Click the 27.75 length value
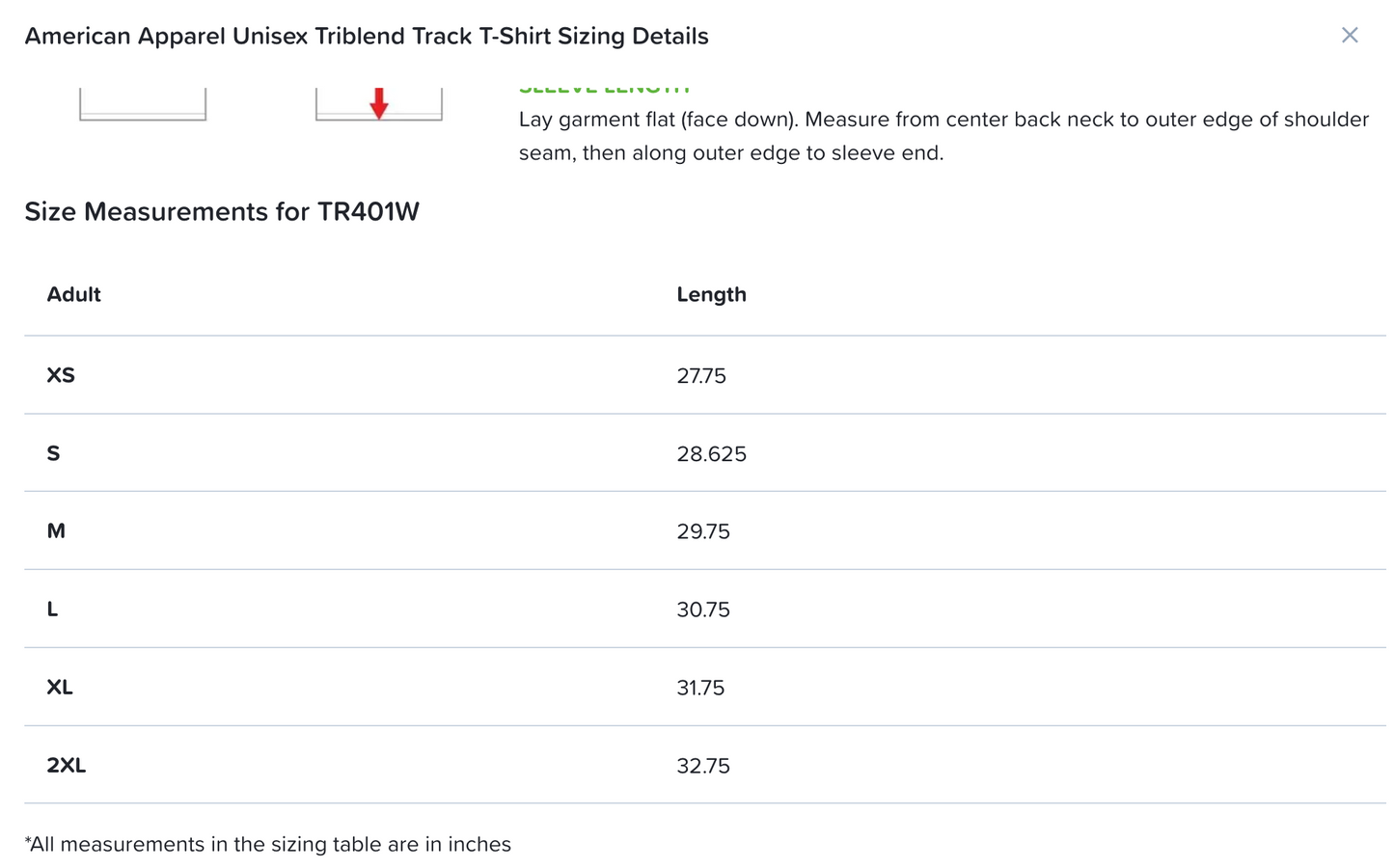This screenshot has height=868, width=1394. [702, 375]
